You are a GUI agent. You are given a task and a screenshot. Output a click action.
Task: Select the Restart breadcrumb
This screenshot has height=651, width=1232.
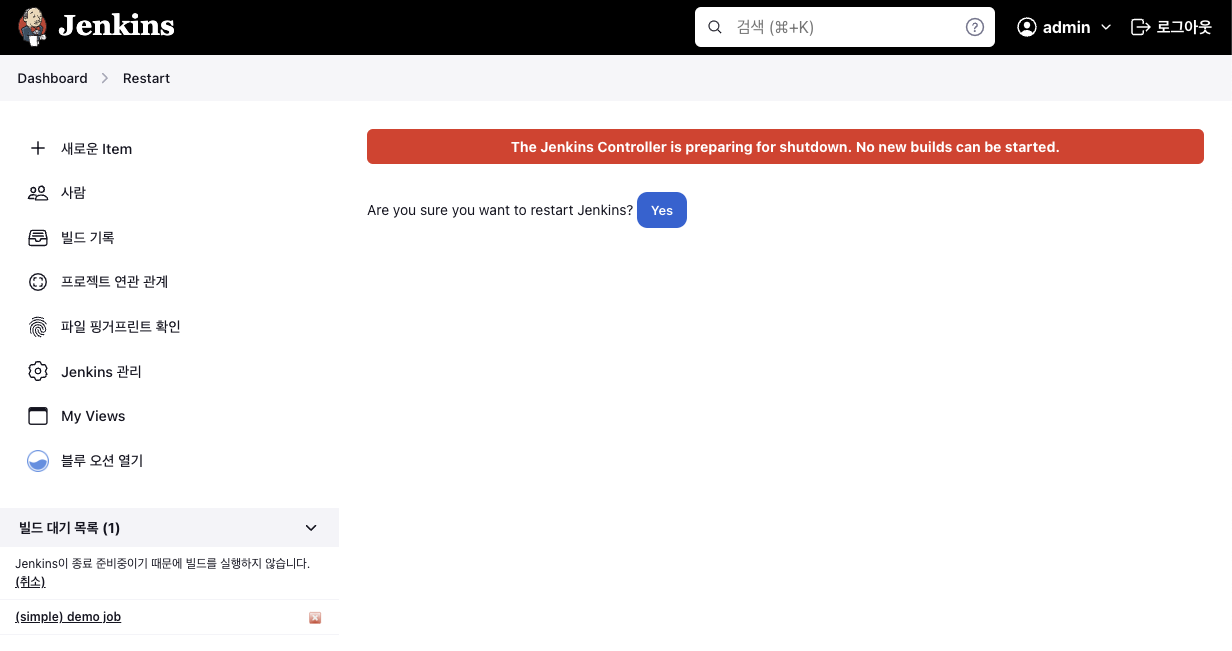pyautogui.click(x=146, y=78)
